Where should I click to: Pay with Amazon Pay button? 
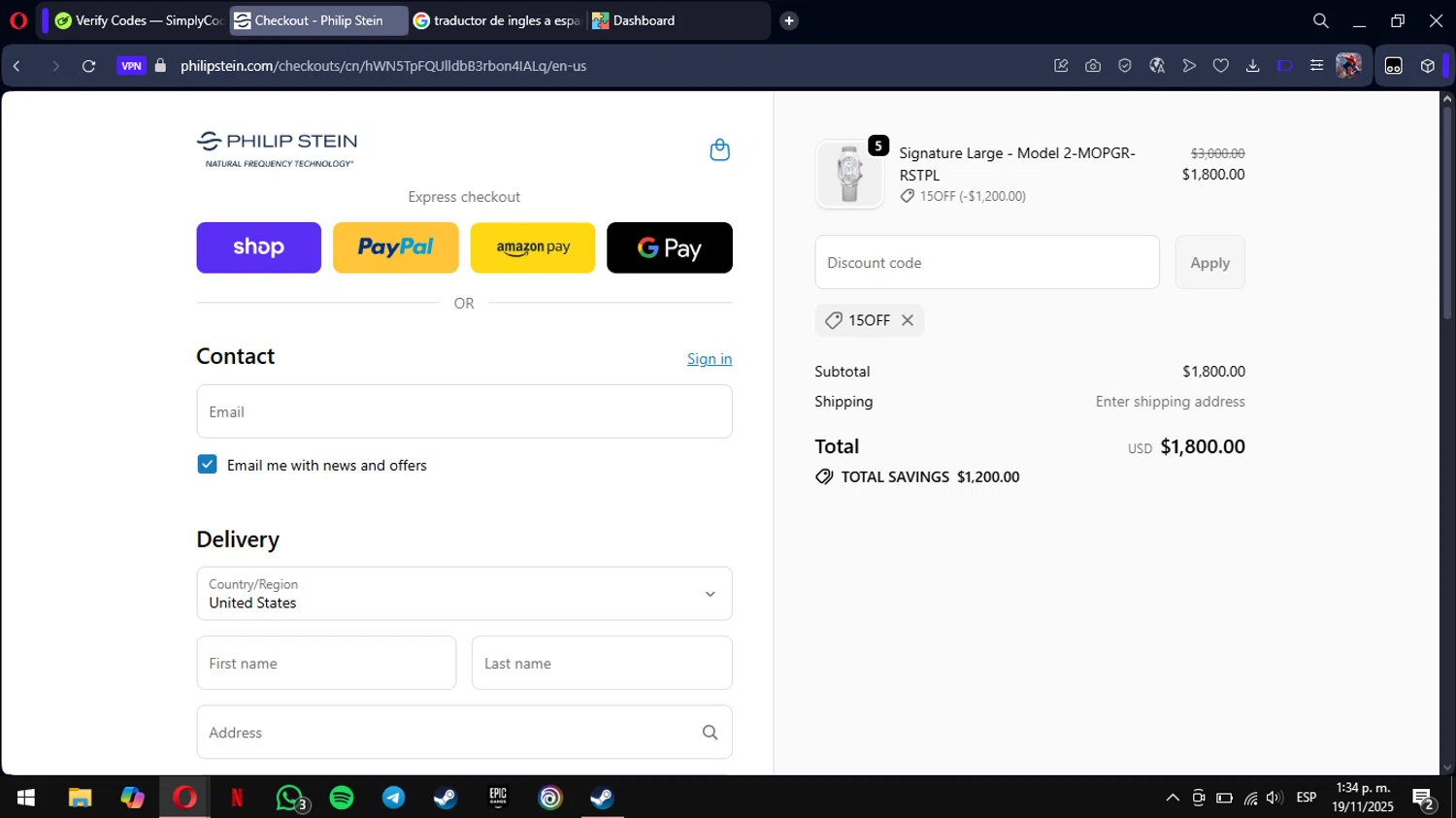coord(533,247)
